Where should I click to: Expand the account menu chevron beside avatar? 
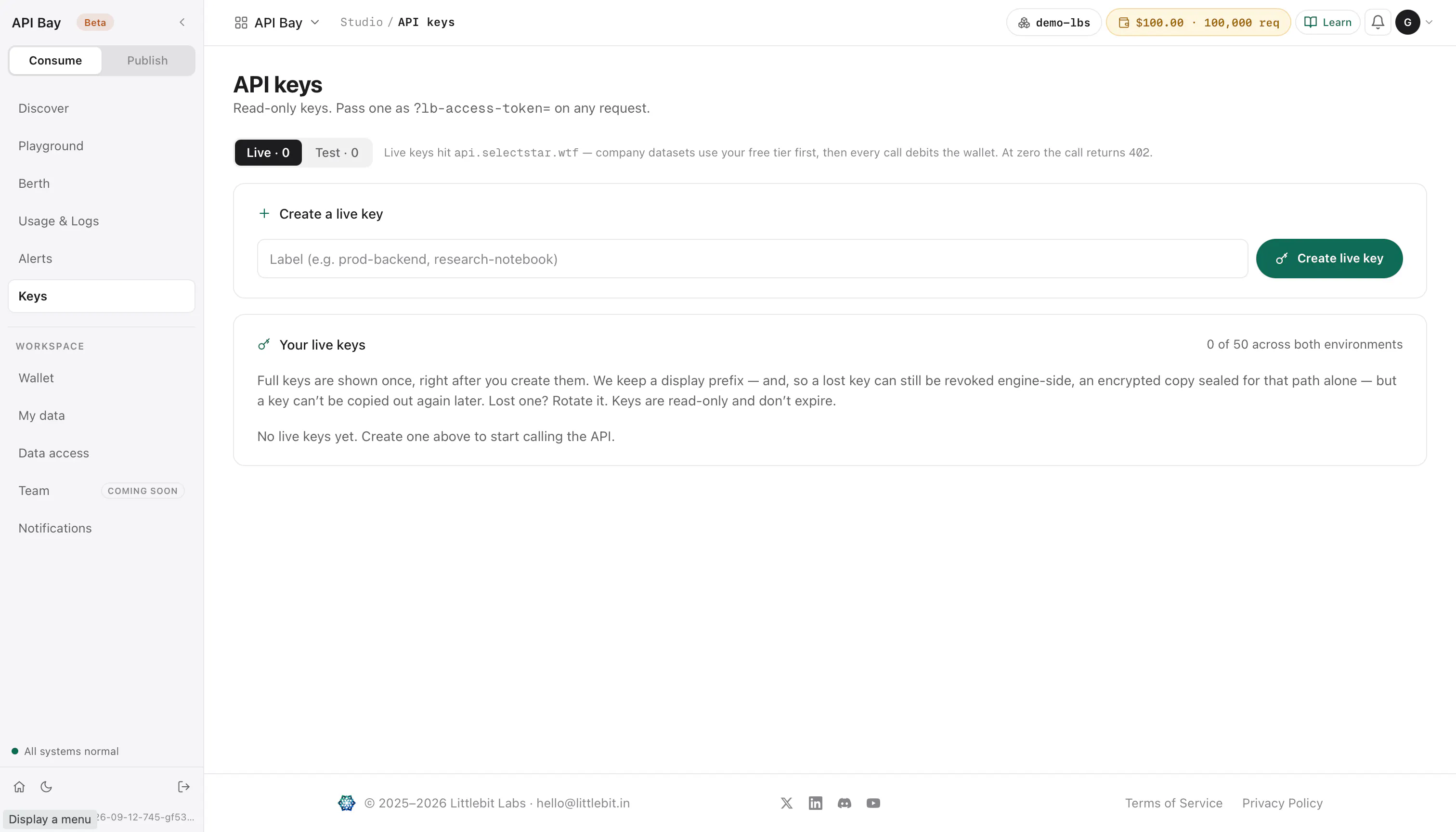pos(1429,22)
